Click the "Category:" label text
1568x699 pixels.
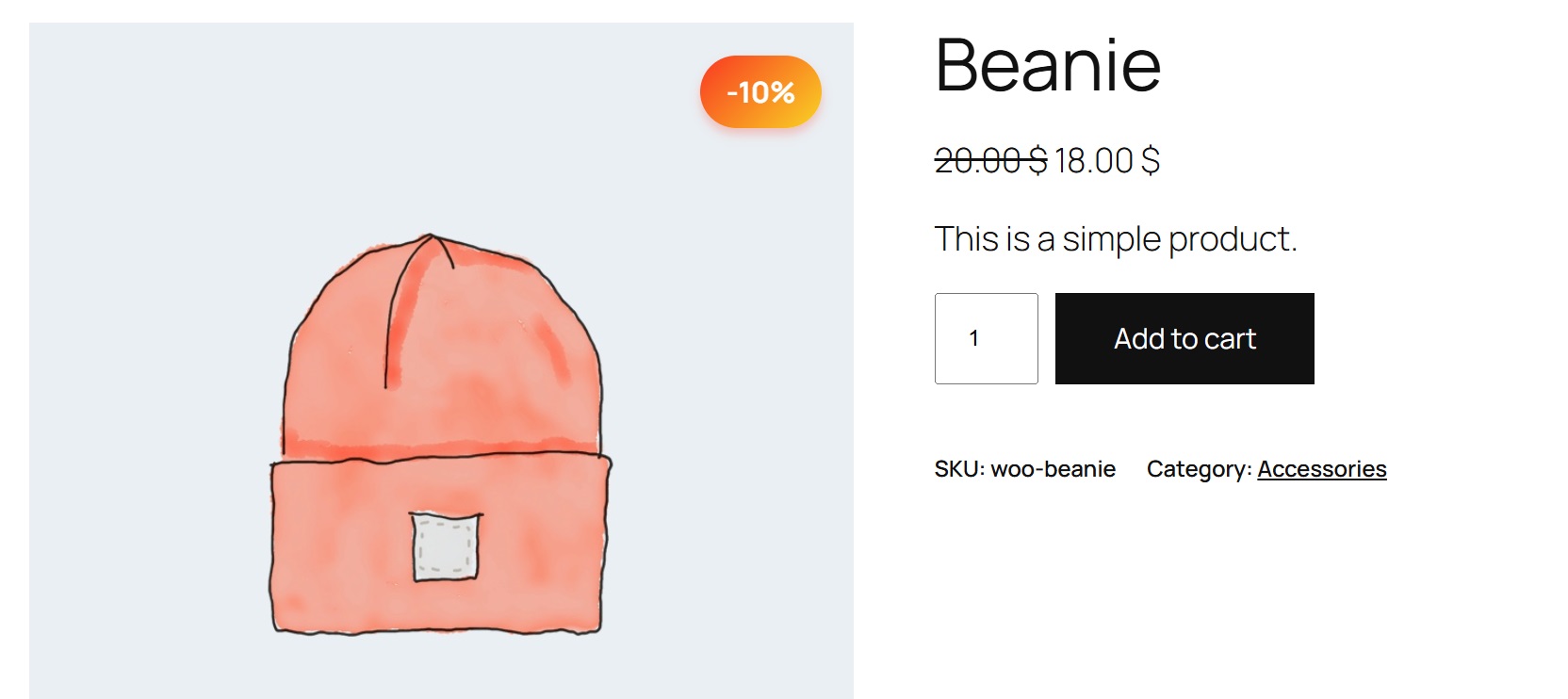point(1199,469)
